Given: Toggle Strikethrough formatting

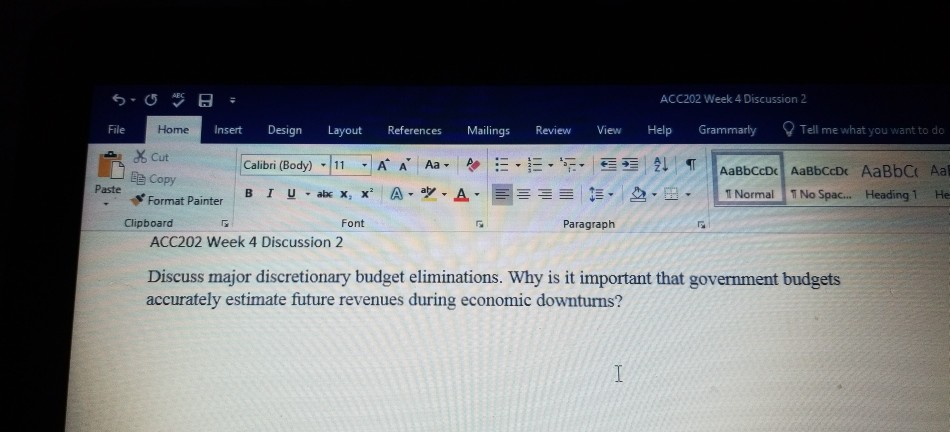Looking at the screenshot, I should (x=324, y=194).
